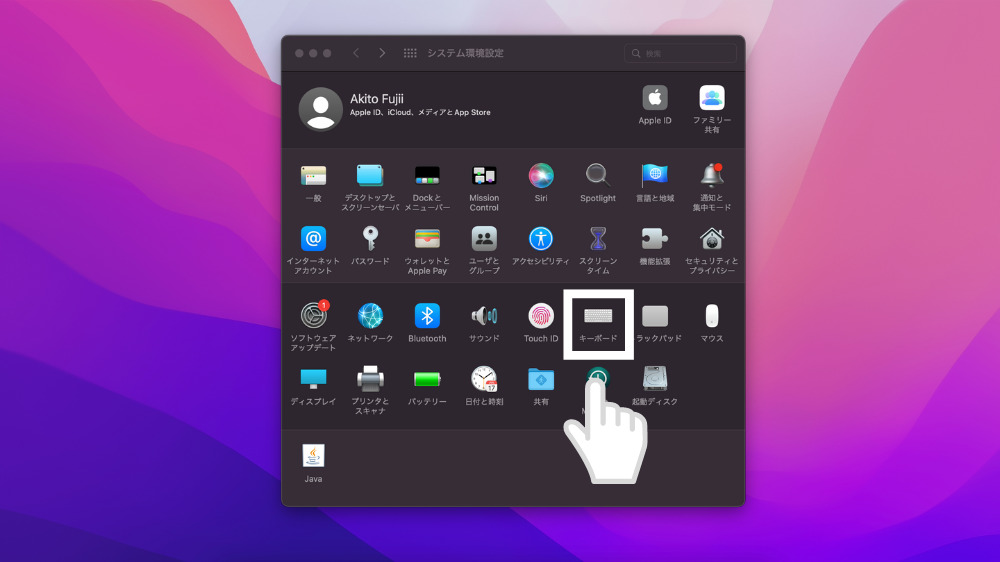Open 言語と地域 preferences
Image resolution: width=1000 pixels, height=562 pixels.
655,176
